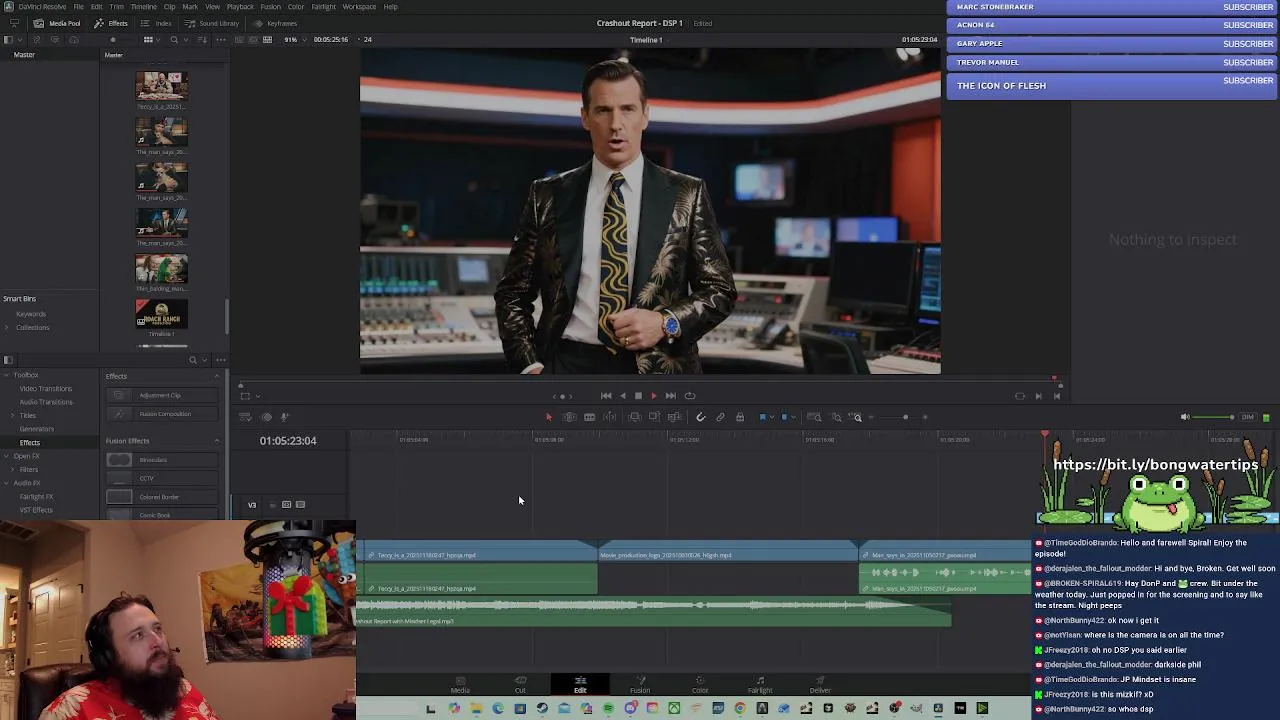This screenshot has height=720, width=1280.
Task: Collapse the Toolbox tree
Action: tap(6, 375)
